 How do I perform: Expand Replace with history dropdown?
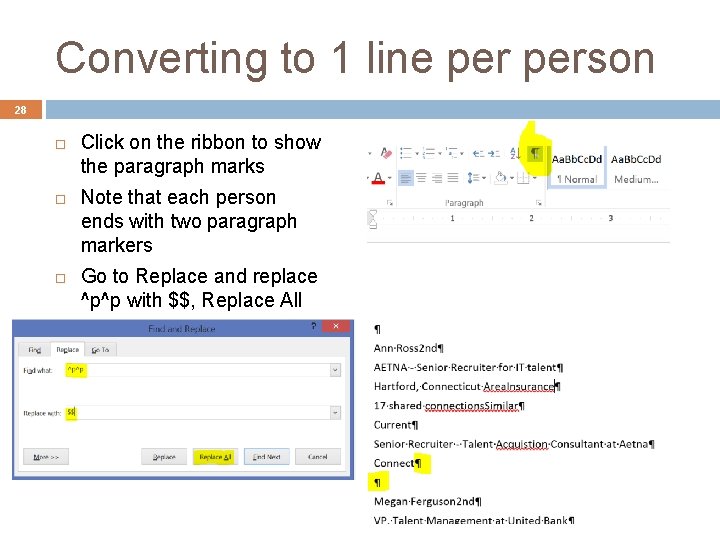tap(335, 413)
